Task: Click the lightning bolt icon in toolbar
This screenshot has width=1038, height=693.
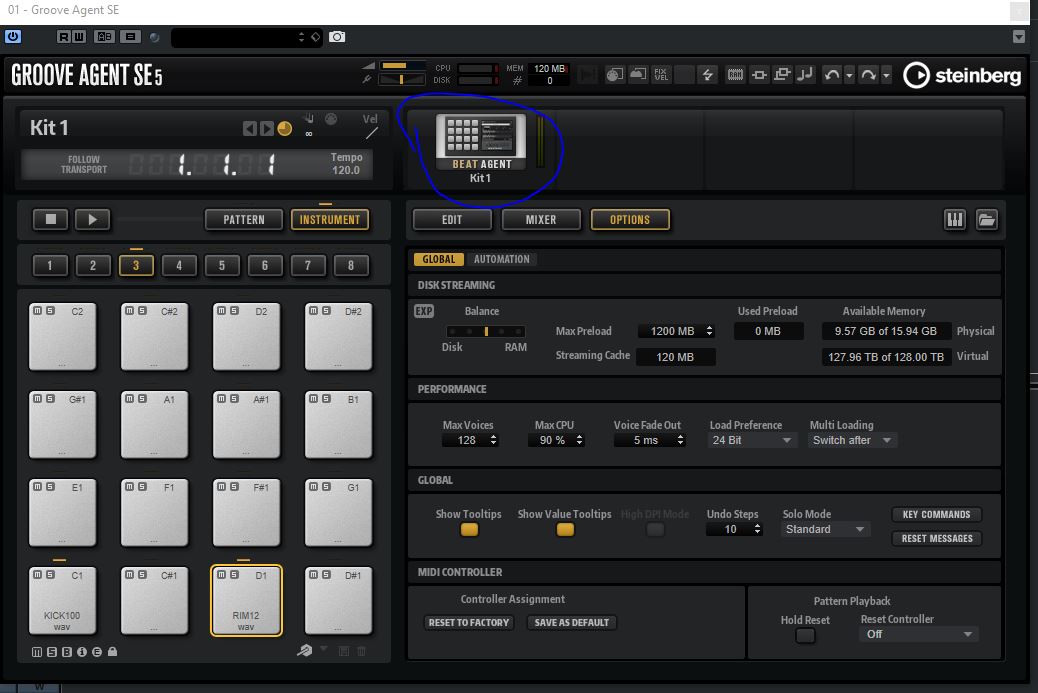Action: point(708,75)
